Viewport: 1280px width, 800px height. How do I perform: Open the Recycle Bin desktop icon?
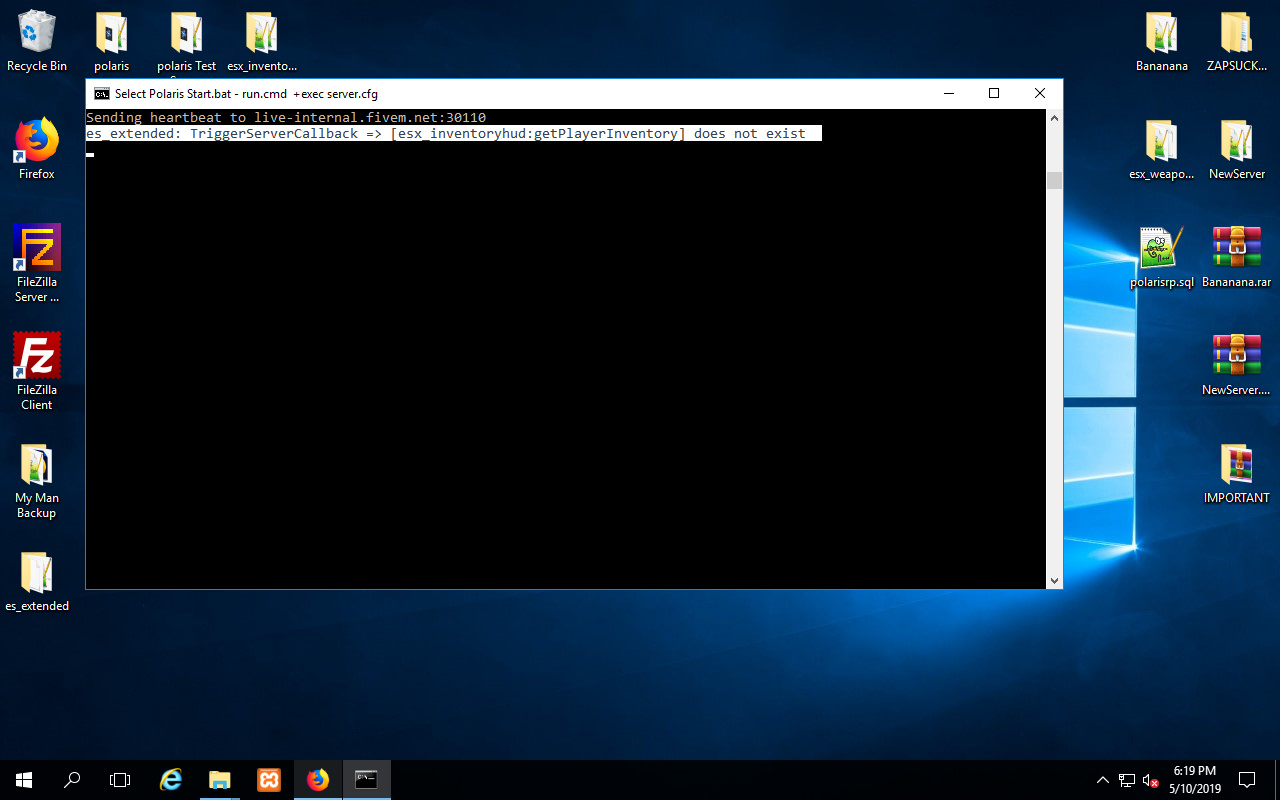pyautogui.click(x=37, y=41)
